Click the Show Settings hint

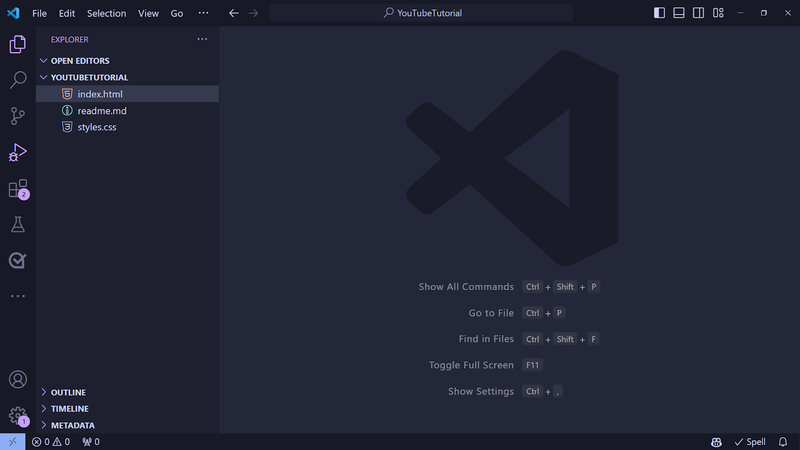click(x=505, y=391)
